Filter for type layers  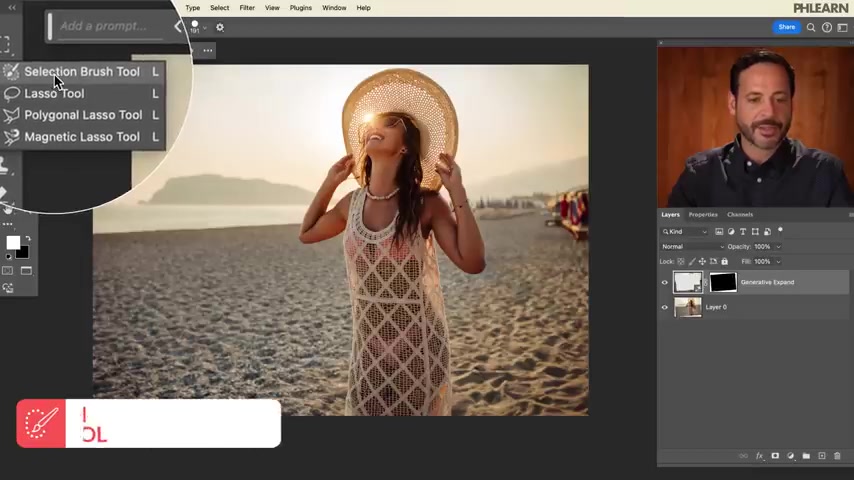pyautogui.click(x=743, y=232)
